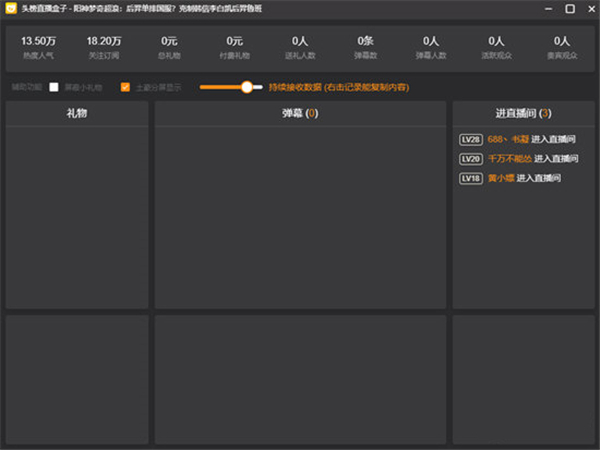Viewport: 600px width, 450px height.
Task: Close the window with the X button
Action: [589, 8]
